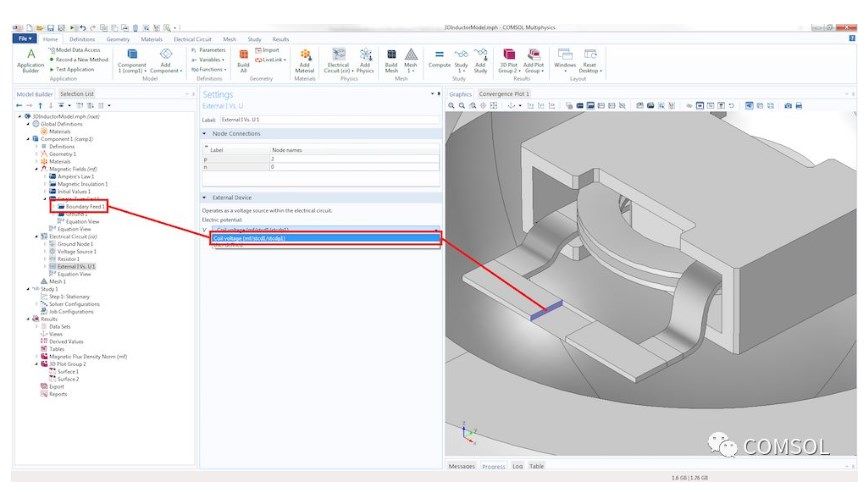Switch to the Convergence Plot 1 tab
The height and width of the screenshot is (494, 868).
(x=504, y=94)
